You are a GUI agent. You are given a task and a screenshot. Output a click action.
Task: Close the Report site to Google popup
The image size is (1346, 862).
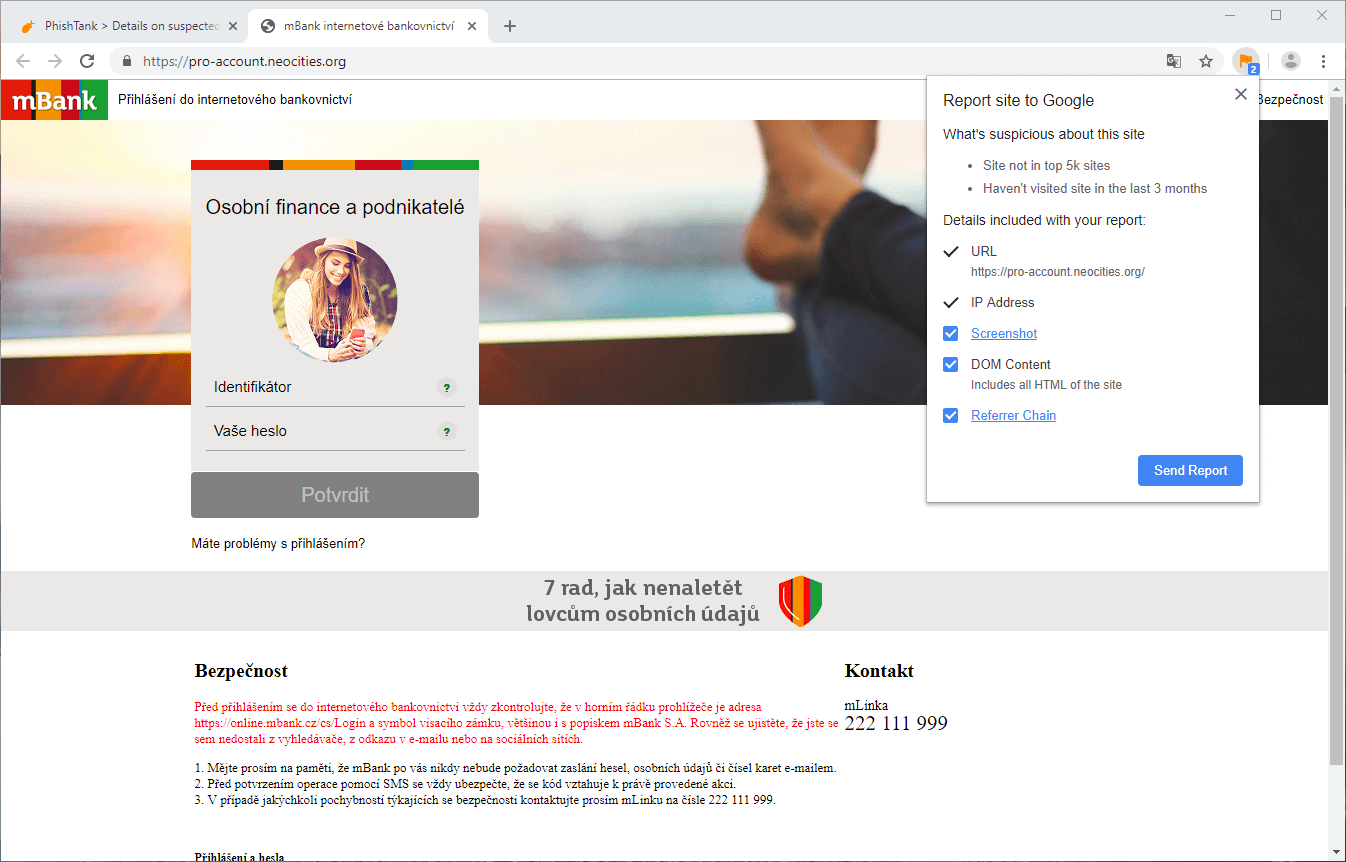pyautogui.click(x=1241, y=94)
